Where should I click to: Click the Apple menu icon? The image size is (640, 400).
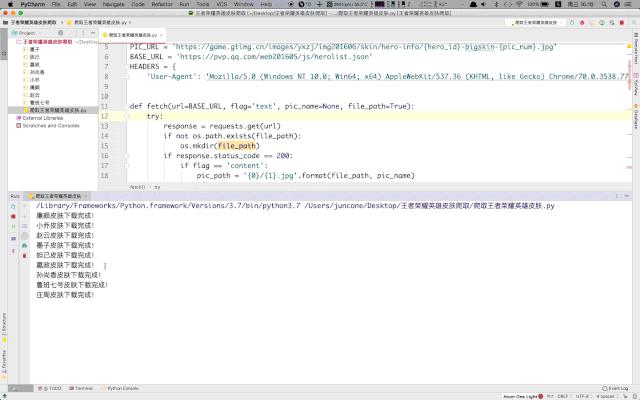tap(9, 4)
